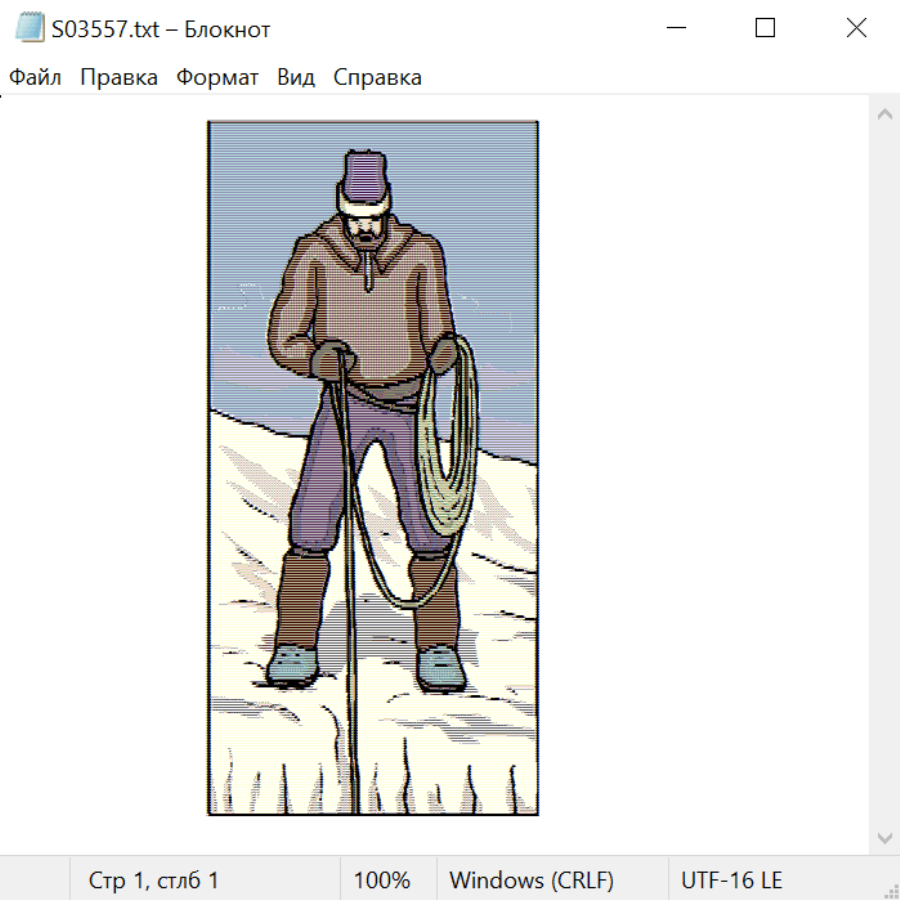Click the 'Стр 1, стлб 1' status indicator

pyautogui.click(x=153, y=881)
